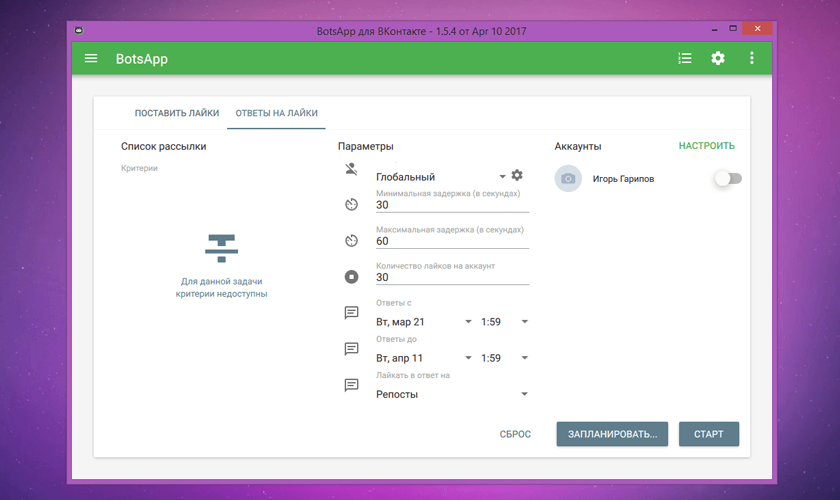Screen dimensions: 840x500
Task: Click the BotsApp header title
Action: coord(142,59)
